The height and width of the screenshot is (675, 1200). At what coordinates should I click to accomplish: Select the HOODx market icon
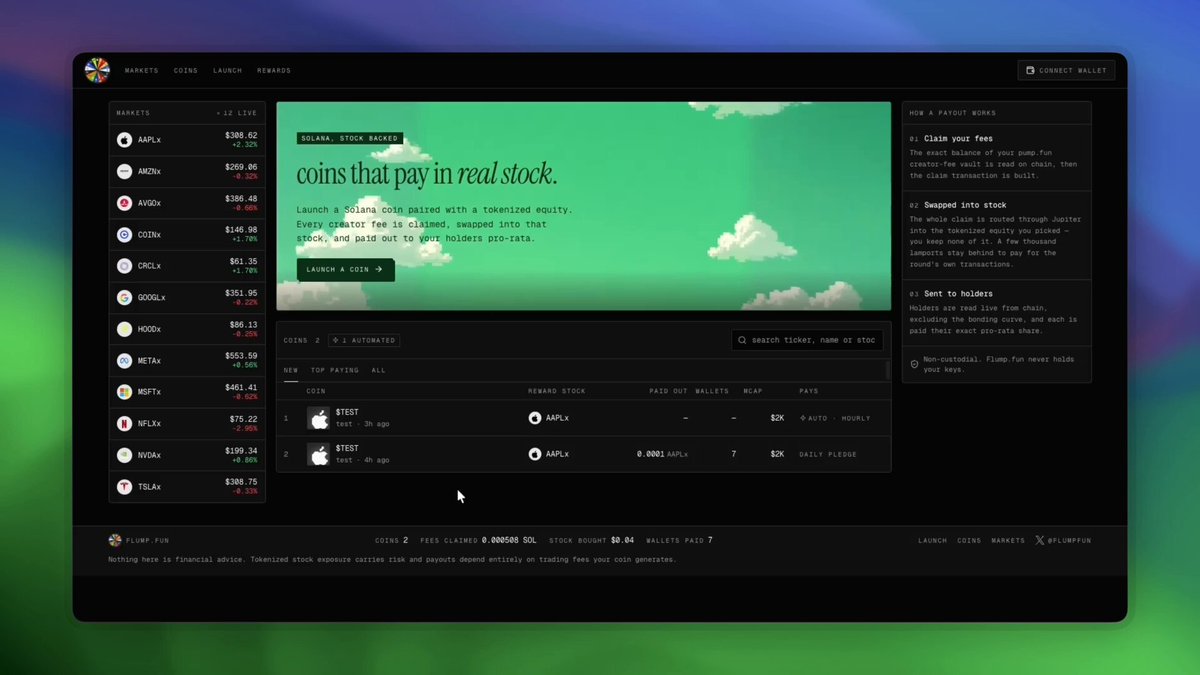tap(124, 329)
